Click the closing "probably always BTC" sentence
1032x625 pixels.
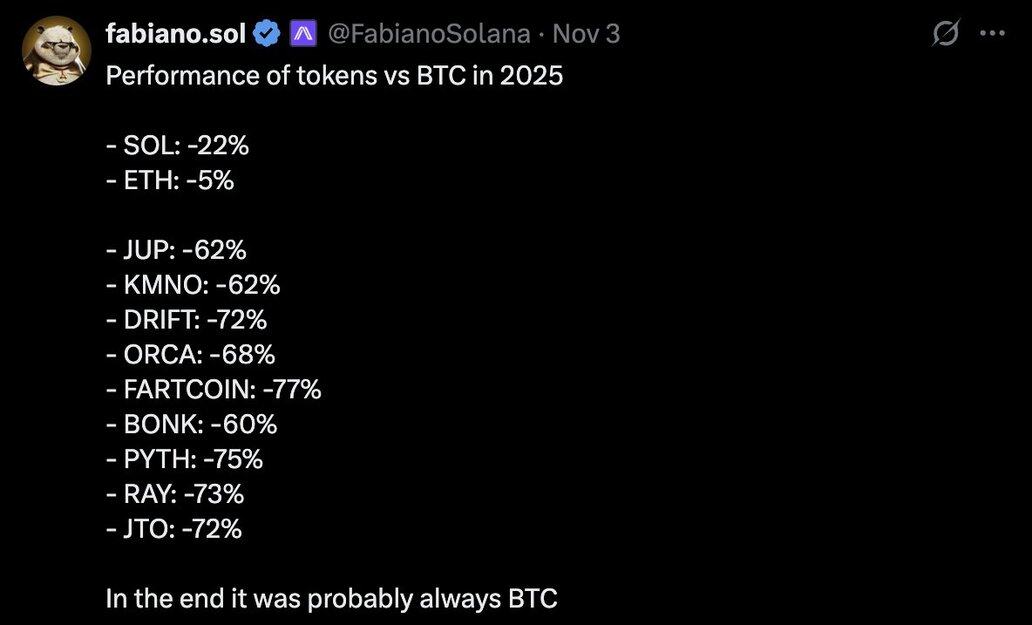331,599
